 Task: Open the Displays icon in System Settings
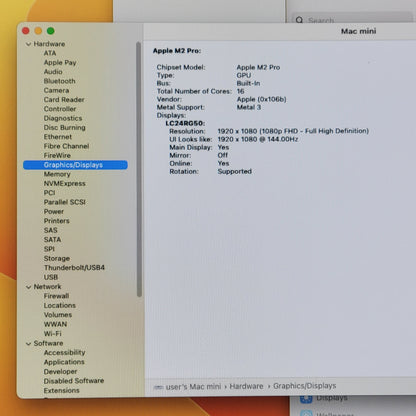[x=306, y=399]
